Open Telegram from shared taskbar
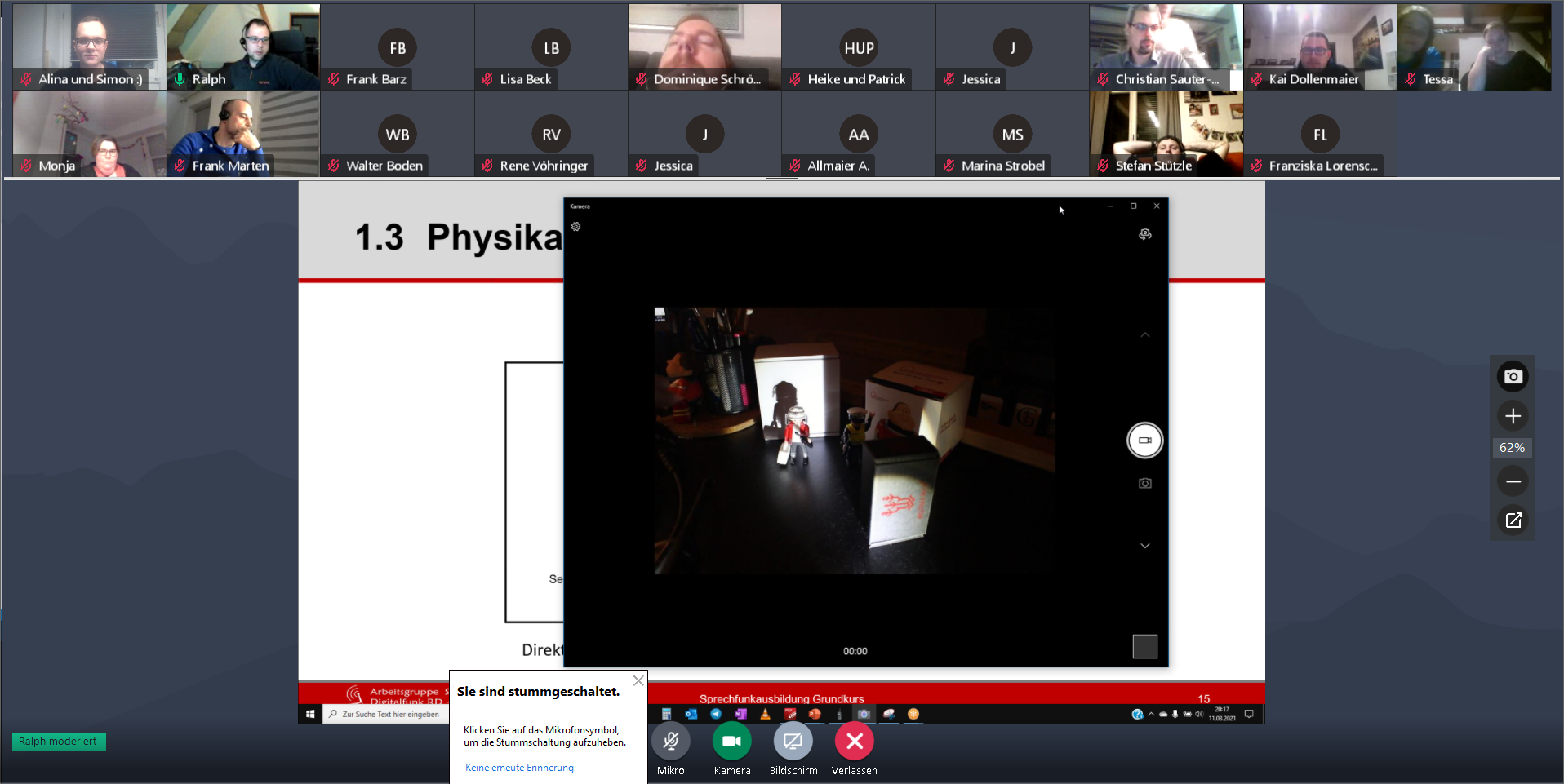The image size is (1564, 784). (716, 715)
